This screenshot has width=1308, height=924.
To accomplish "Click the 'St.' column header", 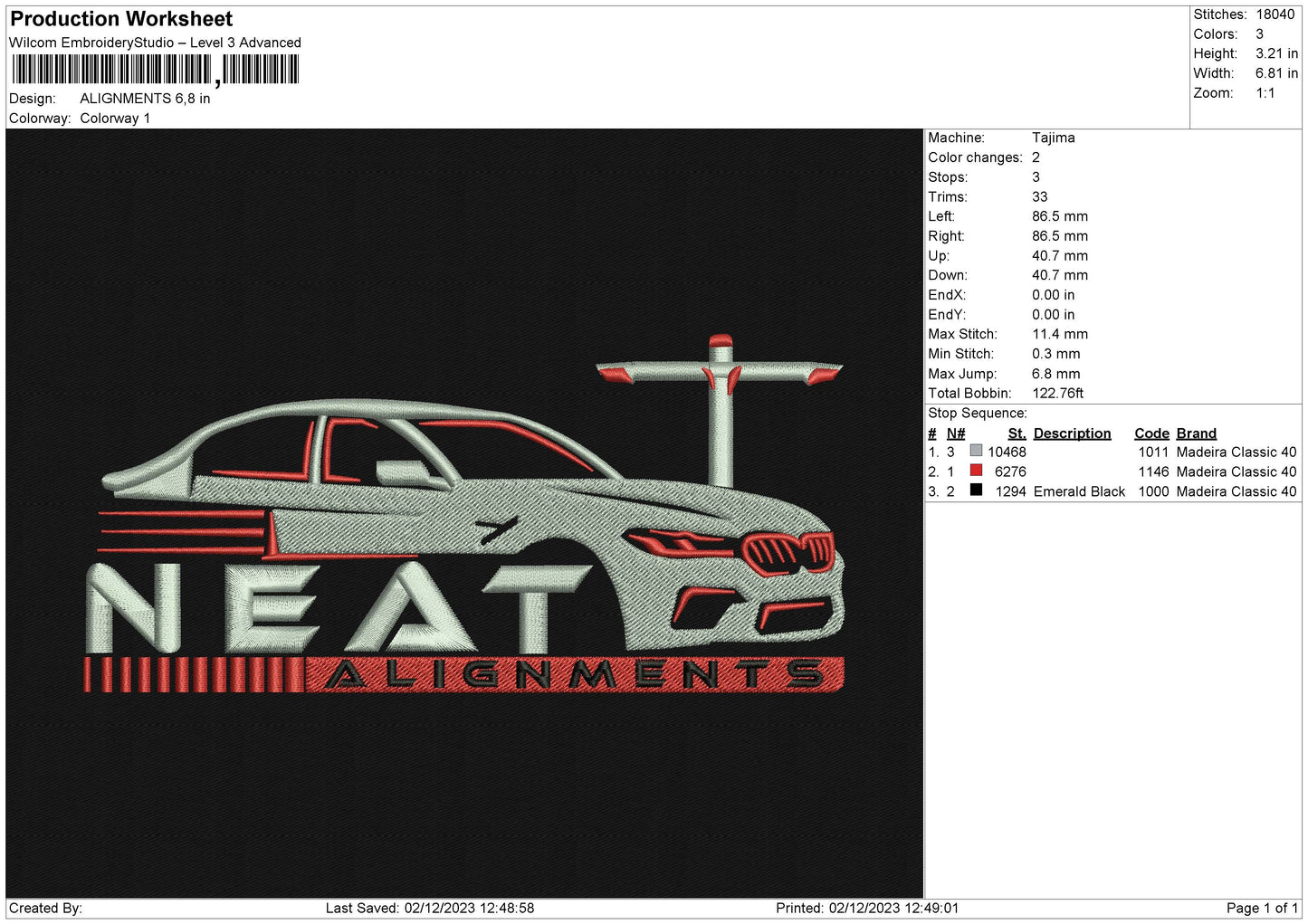I will 1017,433.
